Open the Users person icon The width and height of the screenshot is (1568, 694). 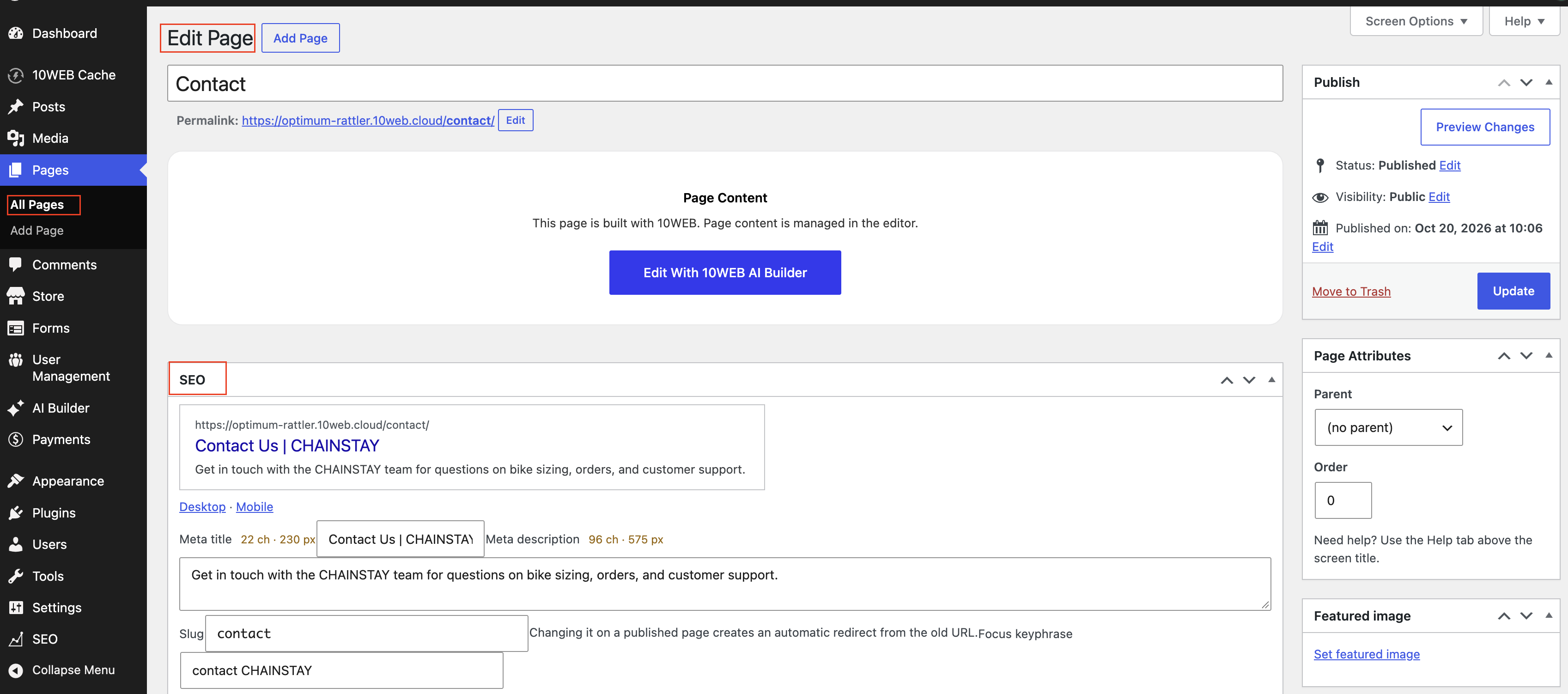(16, 544)
